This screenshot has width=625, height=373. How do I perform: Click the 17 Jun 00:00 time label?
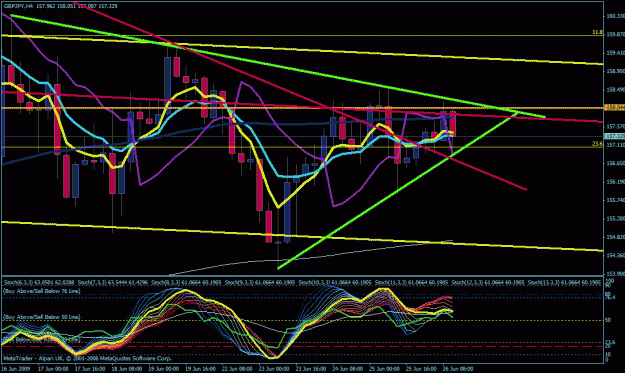(53, 369)
